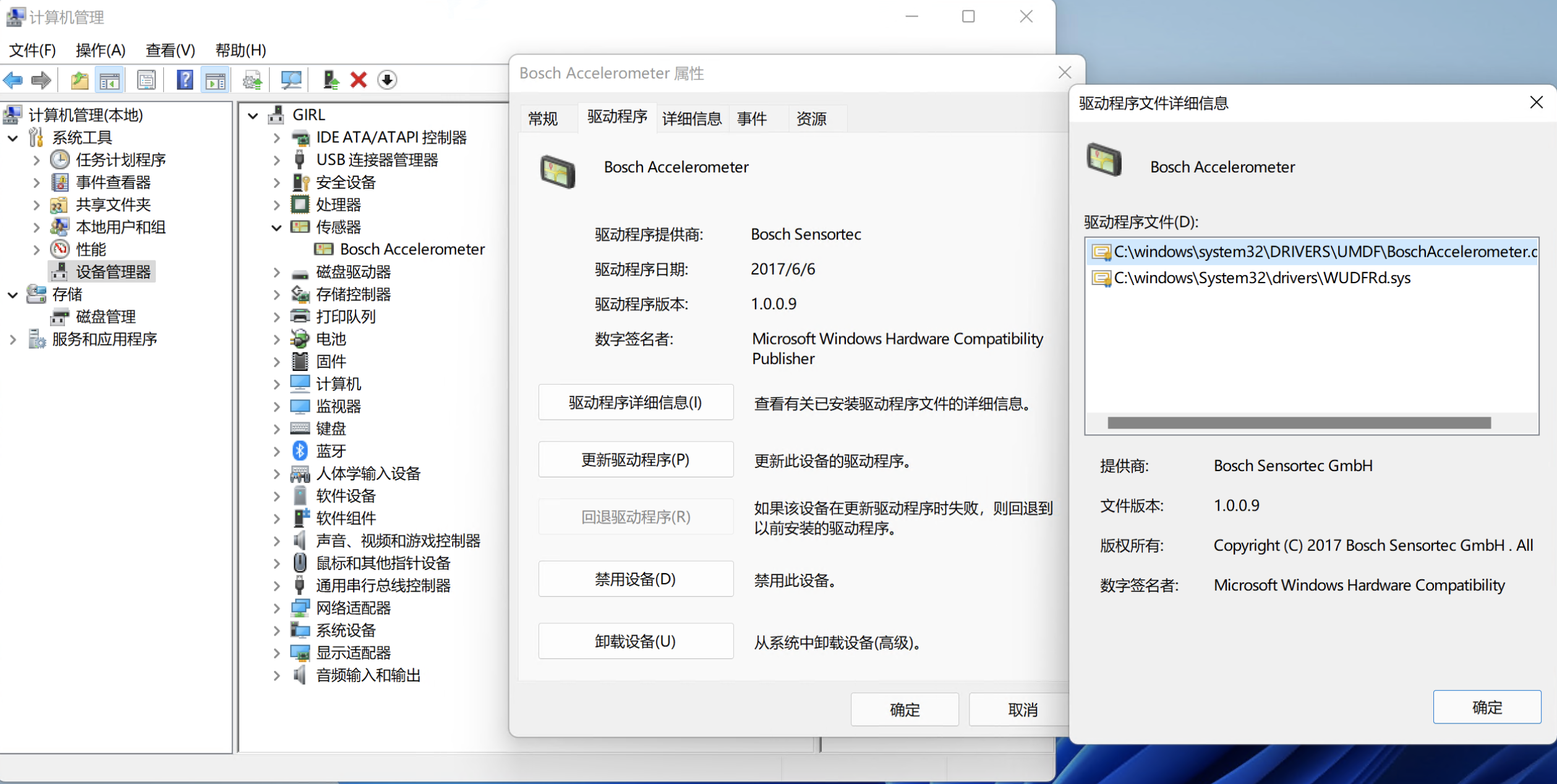Viewport: 1557px width, 784px height.
Task: Click the help question-mark toolbar icon
Action: [x=184, y=80]
